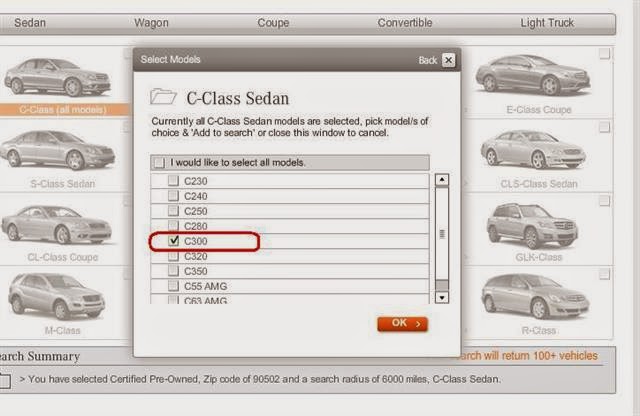
Task: Select the S-Class Sedan car image
Action: pos(57,150)
